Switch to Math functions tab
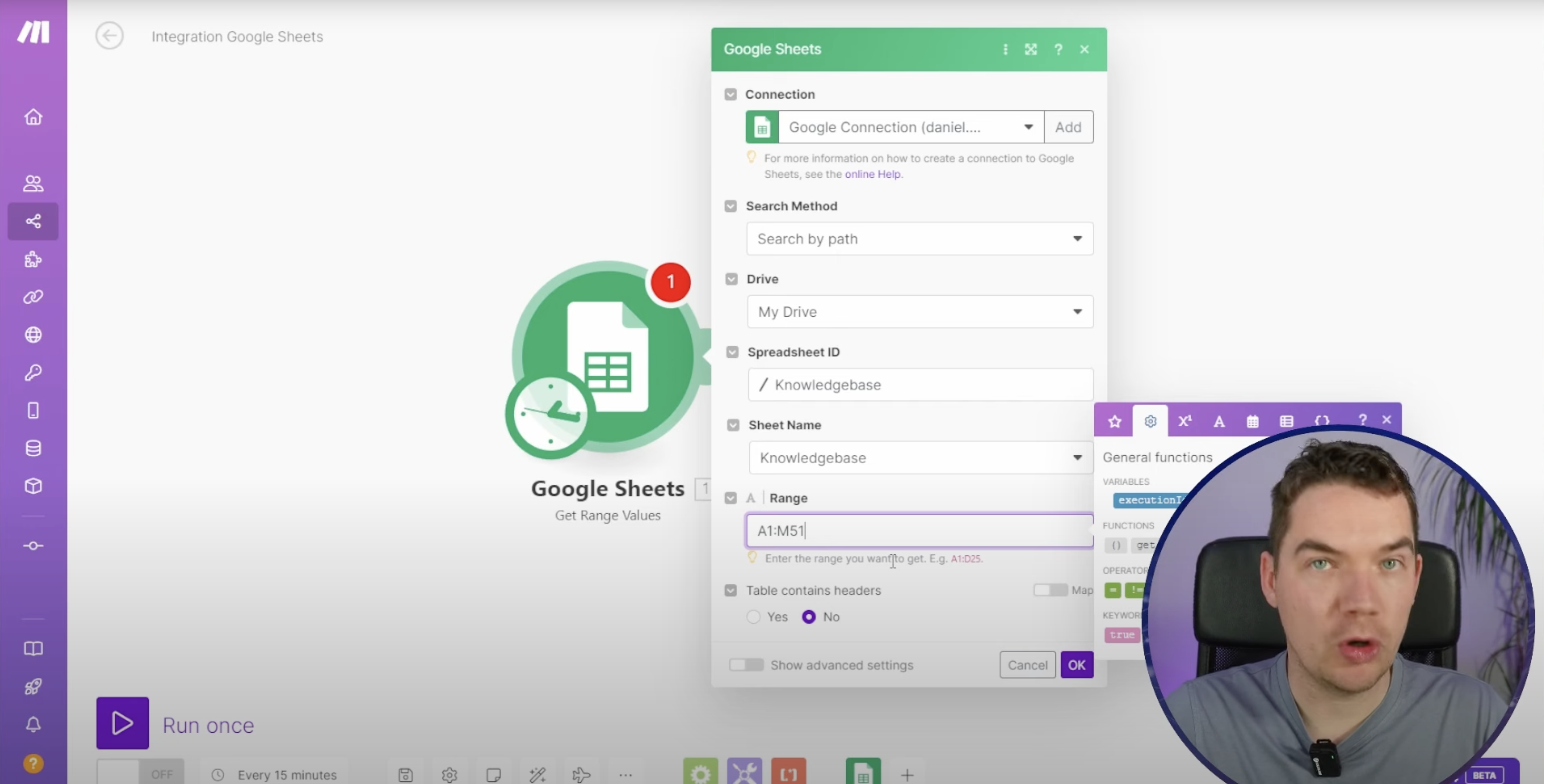 [1184, 421]
